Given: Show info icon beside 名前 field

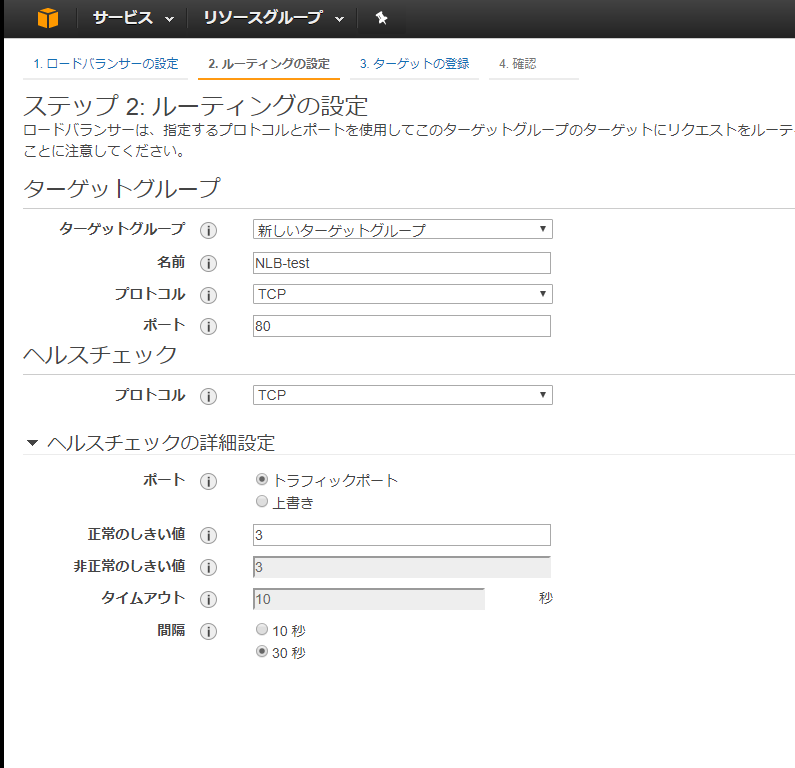Looking at the screenshot, I should [208, 264].
